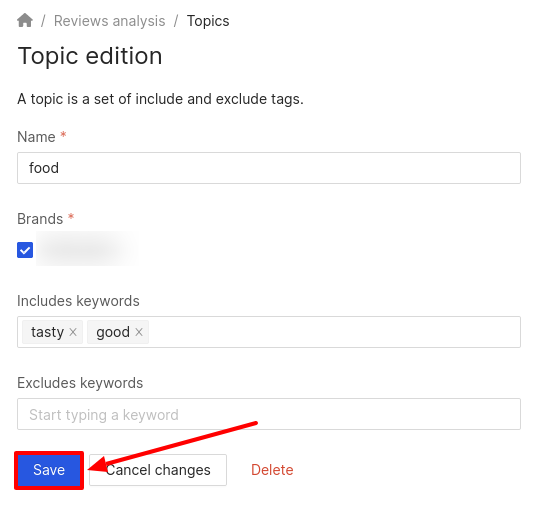Click the 'Includes keywords' label
The width and height of the screenshot is (540, 512).
point(78,301)
